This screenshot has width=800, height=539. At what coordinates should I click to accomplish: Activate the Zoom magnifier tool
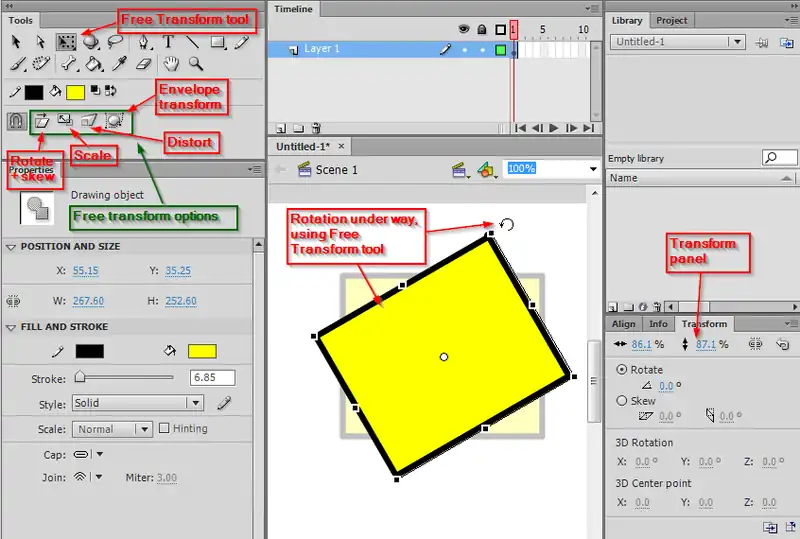pos(196,64)
